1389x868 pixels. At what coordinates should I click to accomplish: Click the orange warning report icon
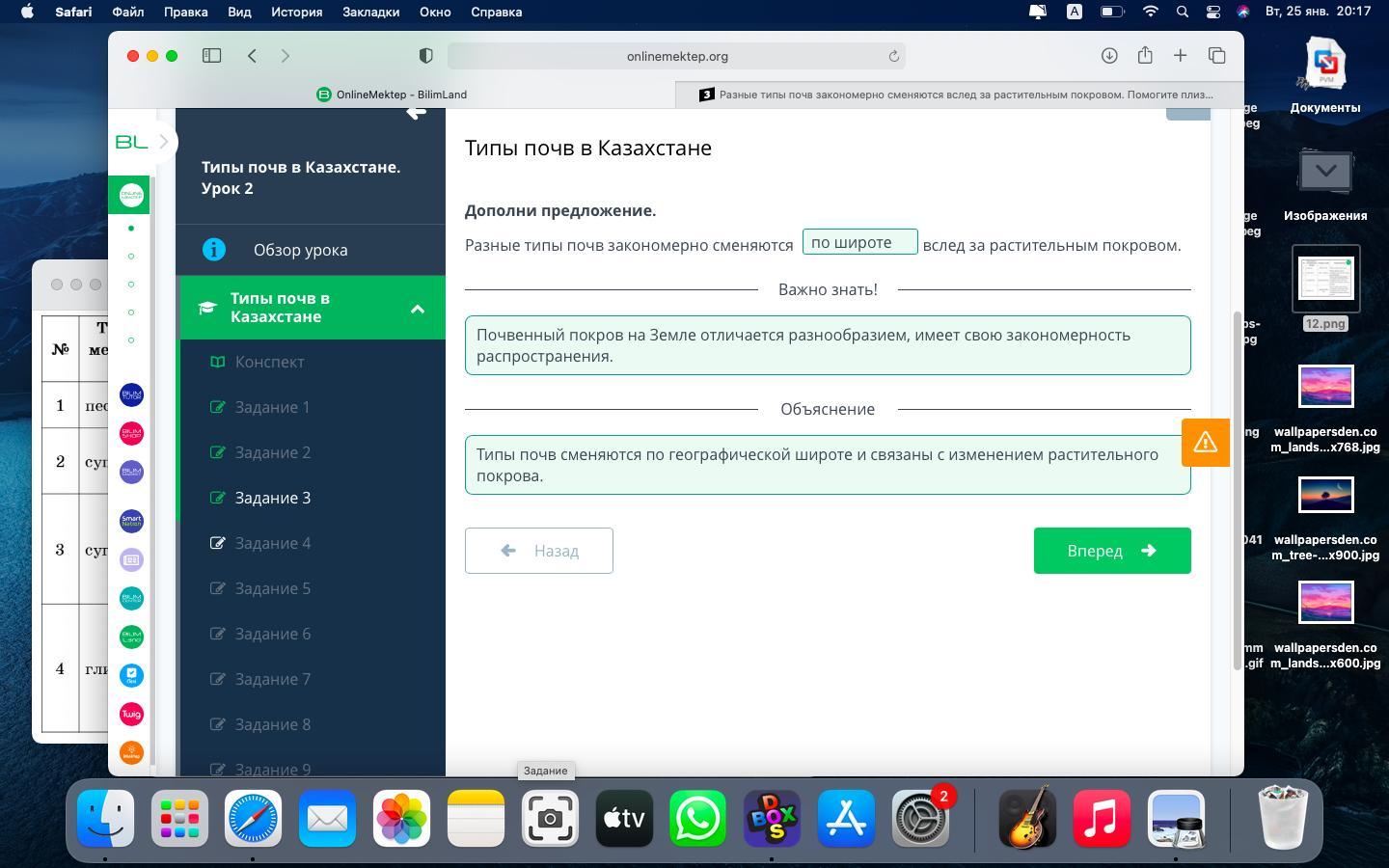click(x=1205, y=443)
